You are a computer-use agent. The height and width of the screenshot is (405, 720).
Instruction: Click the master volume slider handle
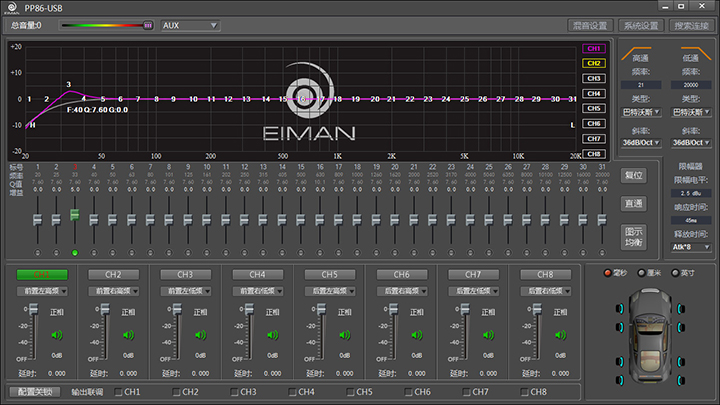[x=148, y=26]
